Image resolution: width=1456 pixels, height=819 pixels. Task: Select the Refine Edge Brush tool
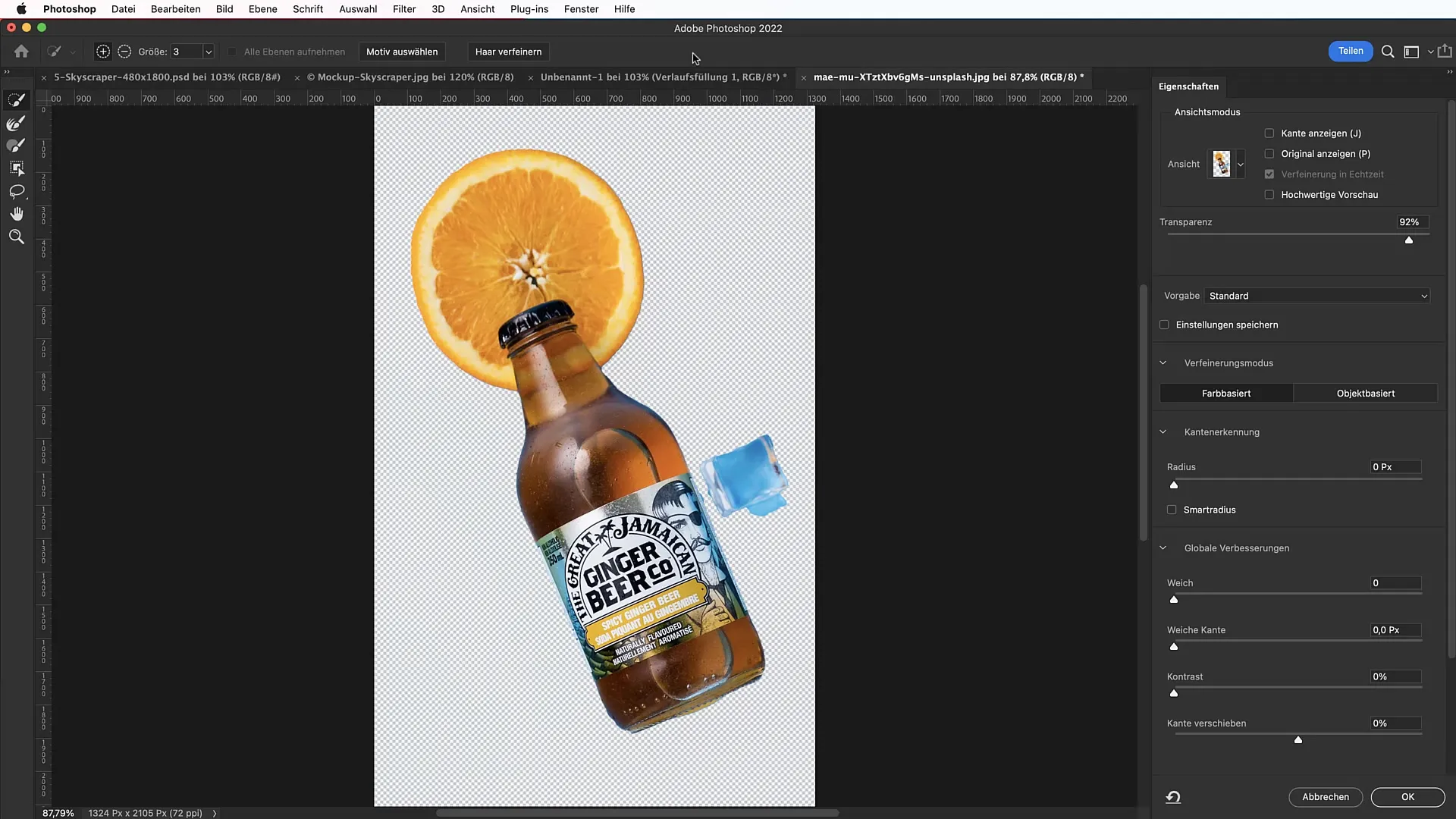[x=17, y=123]
